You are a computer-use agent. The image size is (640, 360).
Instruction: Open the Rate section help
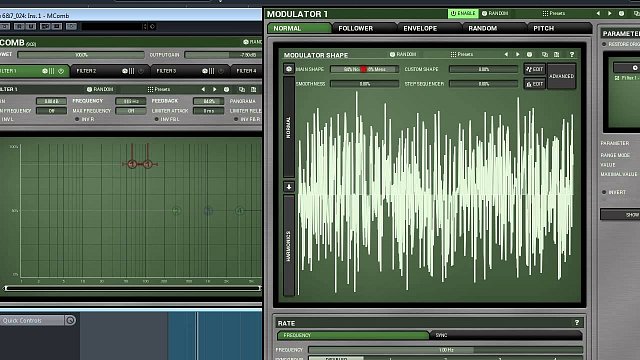pos(577,322)
